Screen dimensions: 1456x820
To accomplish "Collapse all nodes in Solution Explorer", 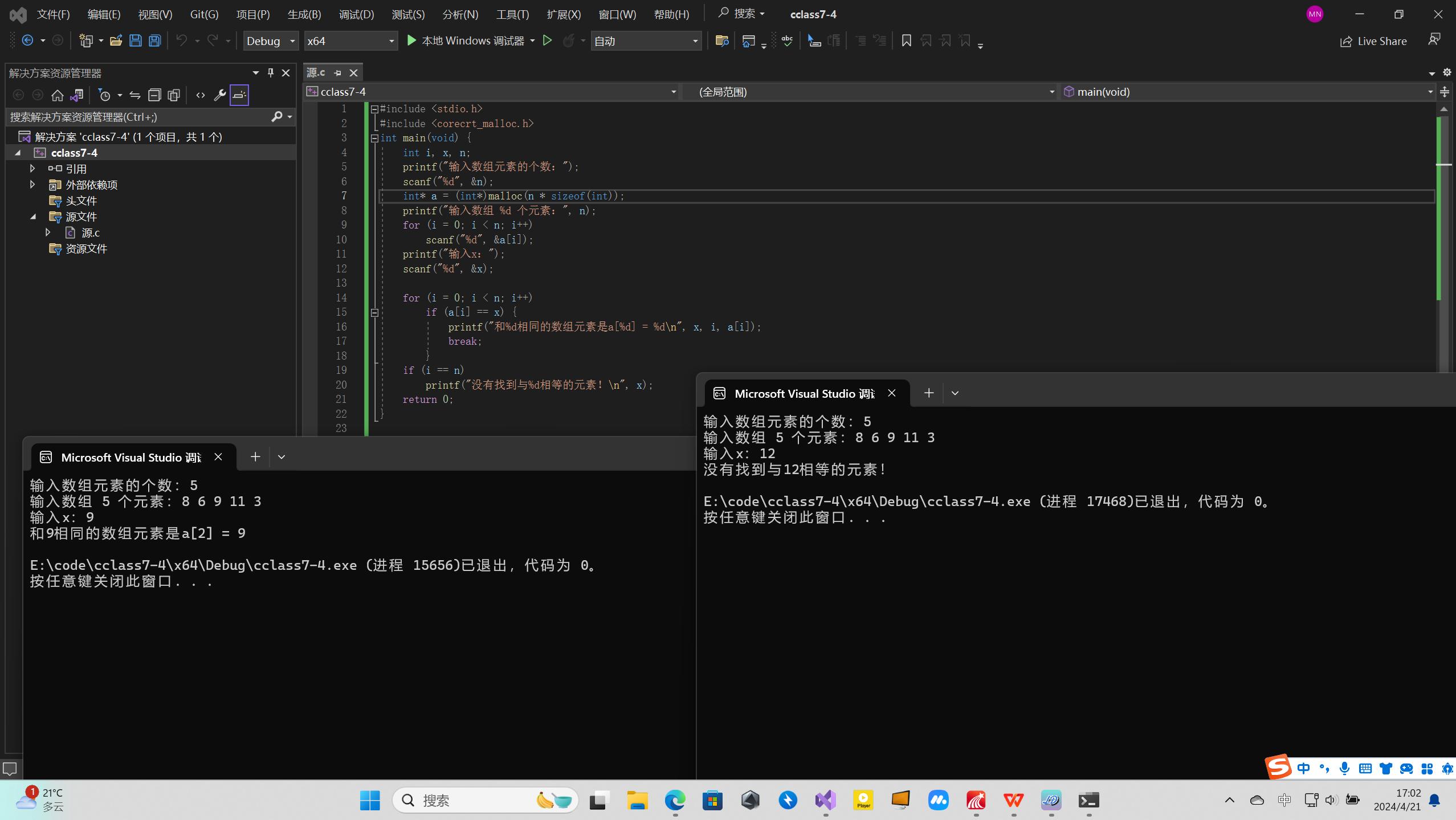I will pyautogui.click(x=154, y=95).
